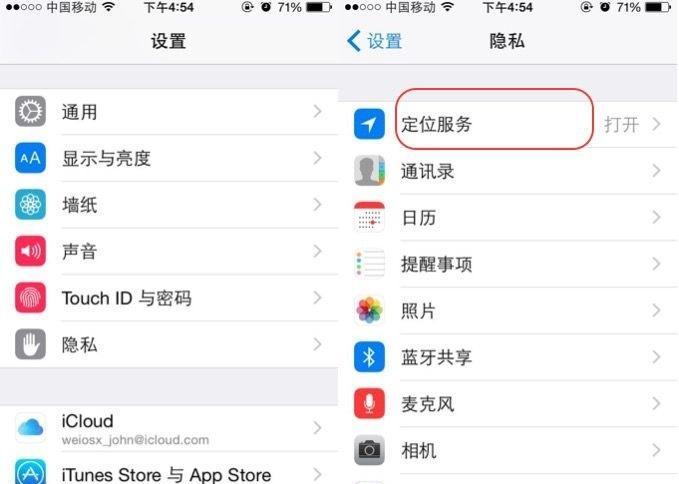This screenshot has height=484, width=679.
Task: Tap the 隐私 privacy hand icon
Action: point(30,345)
